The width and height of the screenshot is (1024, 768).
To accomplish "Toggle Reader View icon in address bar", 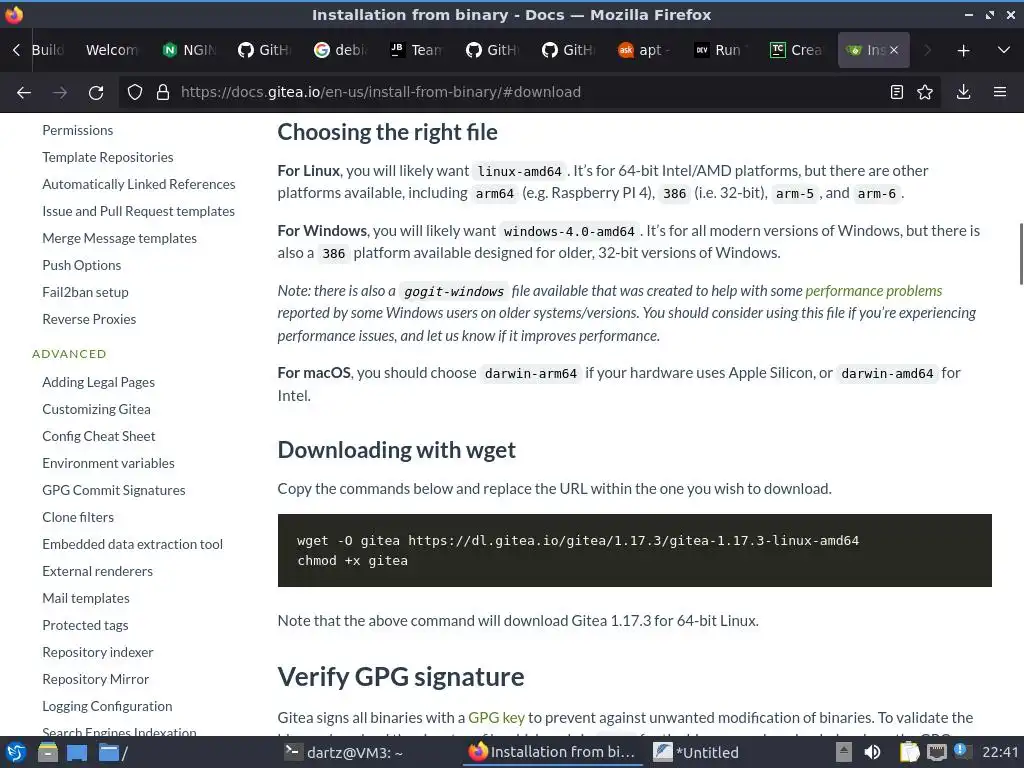I will pyautogui.click(x=897, y=92).
